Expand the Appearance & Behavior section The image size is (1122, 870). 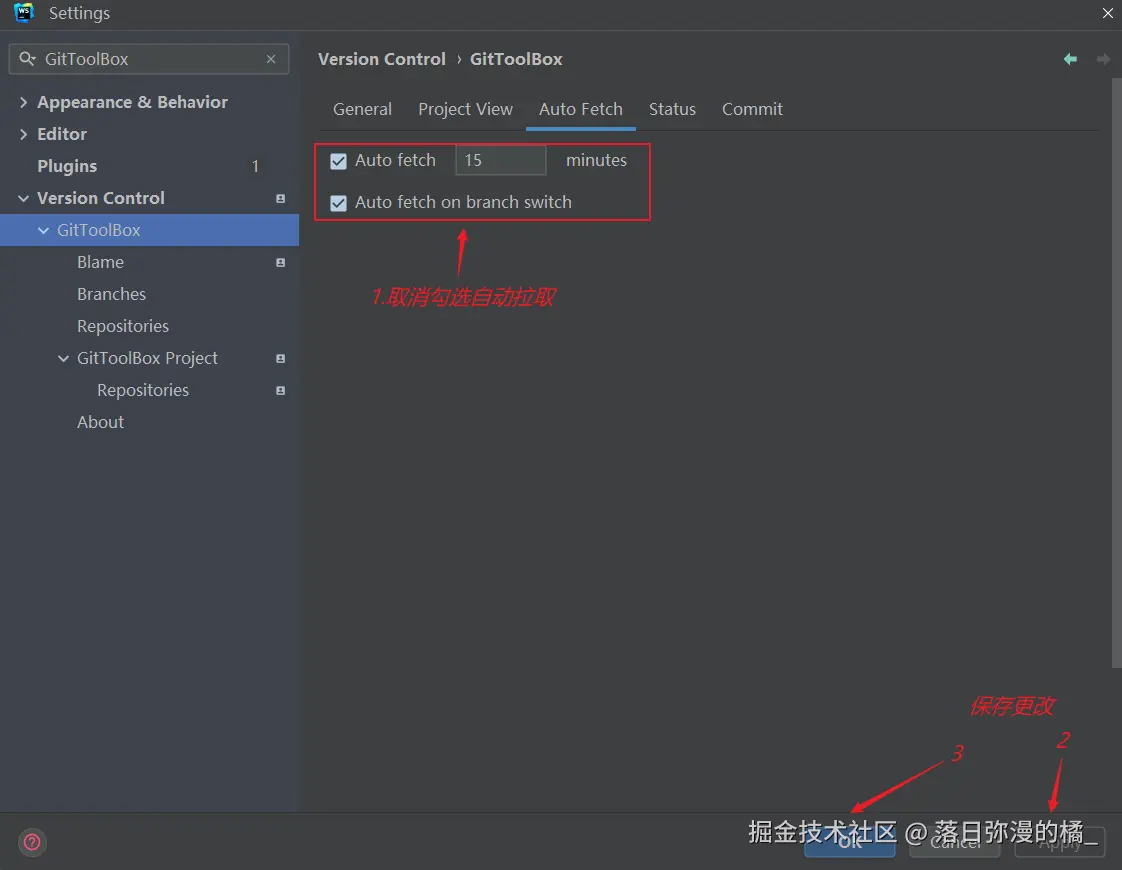(x=22, y=102)
